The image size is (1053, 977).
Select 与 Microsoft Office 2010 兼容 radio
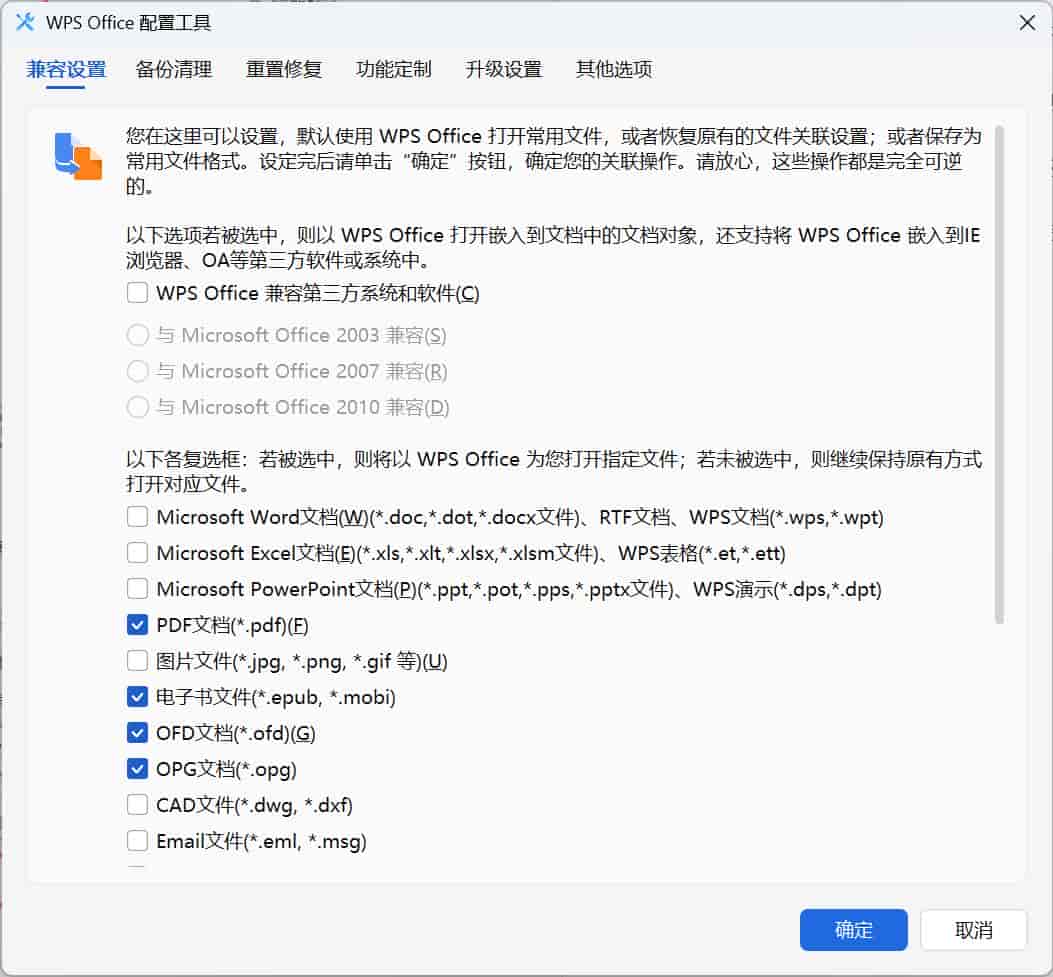click(138, 407)
